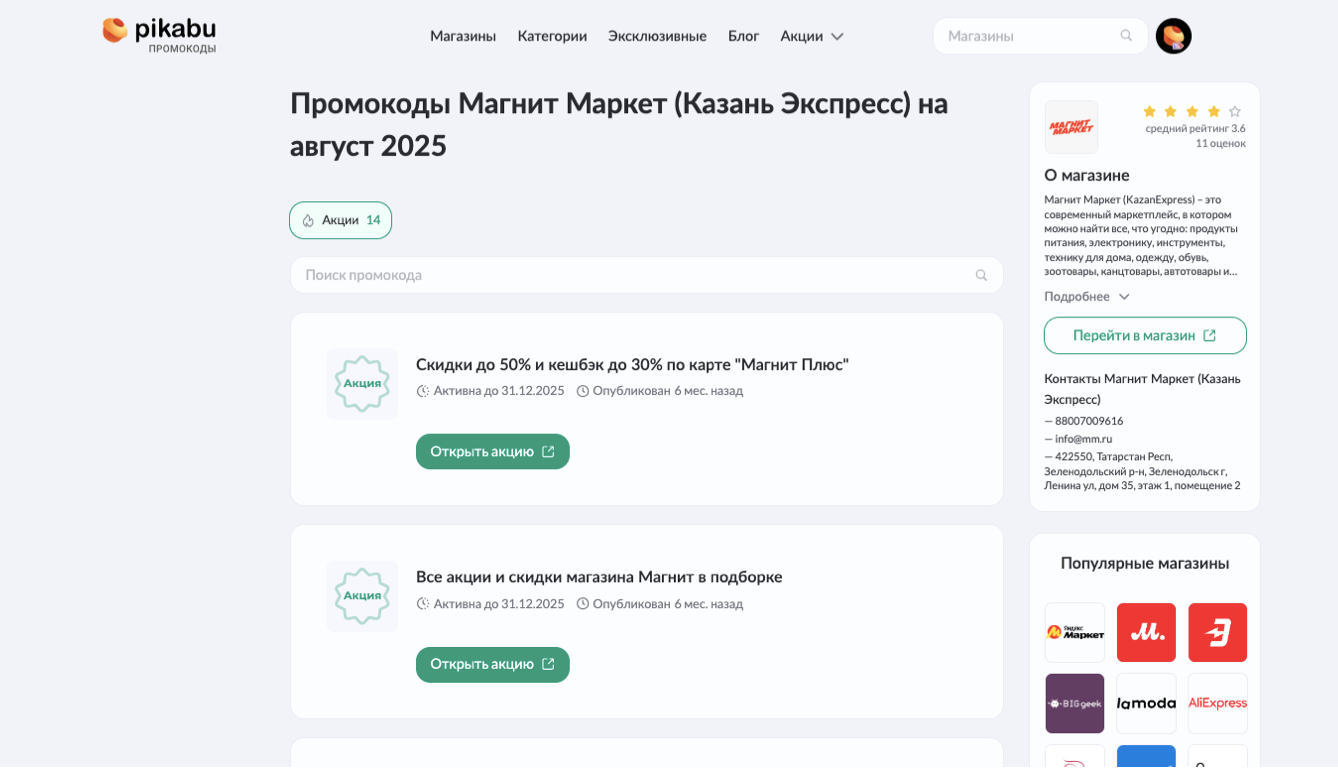Open Эксклюзивные in the top navigation
1338x768 pixels.
[x=657, y=36]
